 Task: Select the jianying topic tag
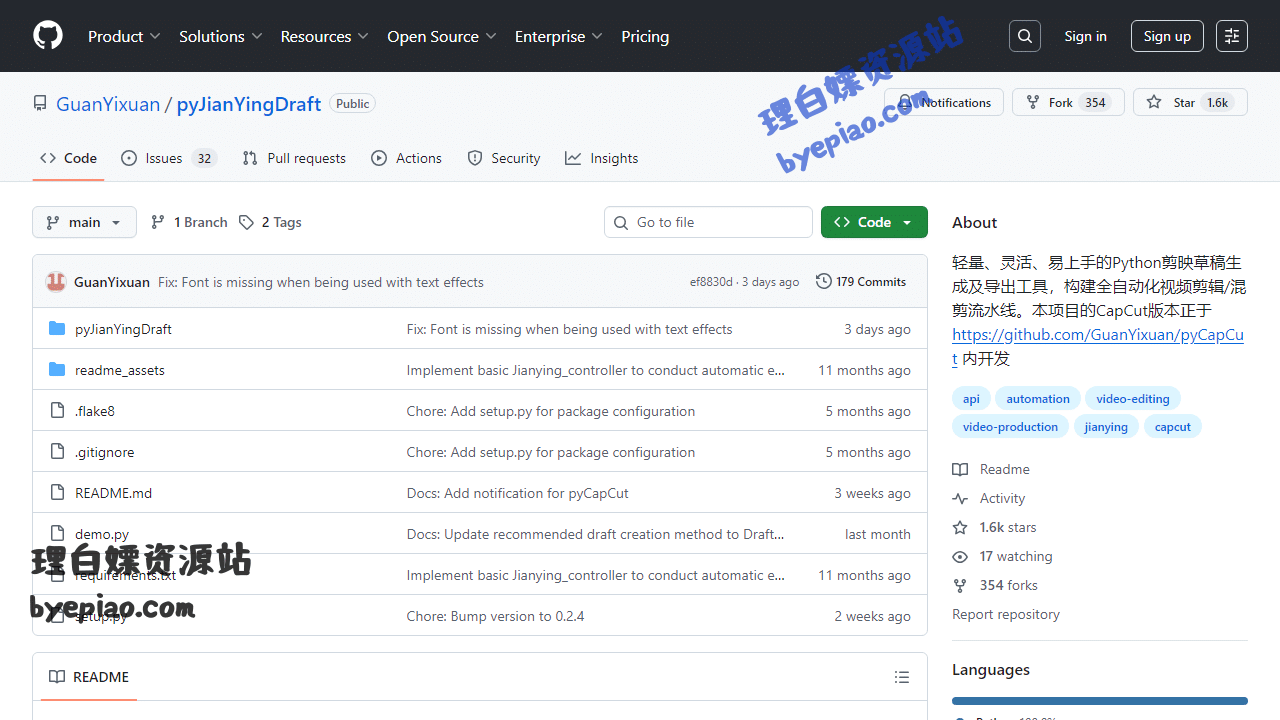(x=1106, y=427)
